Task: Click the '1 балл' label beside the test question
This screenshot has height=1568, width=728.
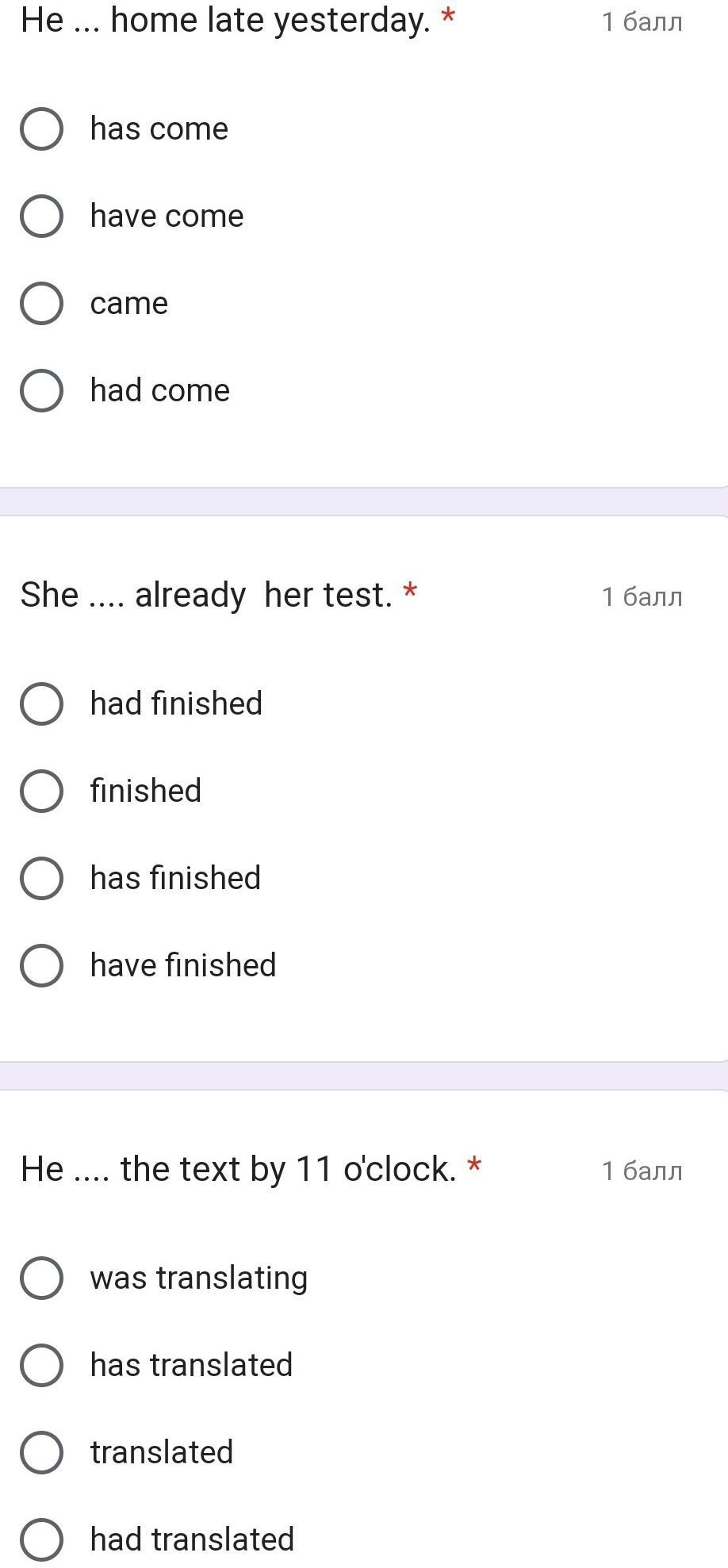Action: pos(642,596)
